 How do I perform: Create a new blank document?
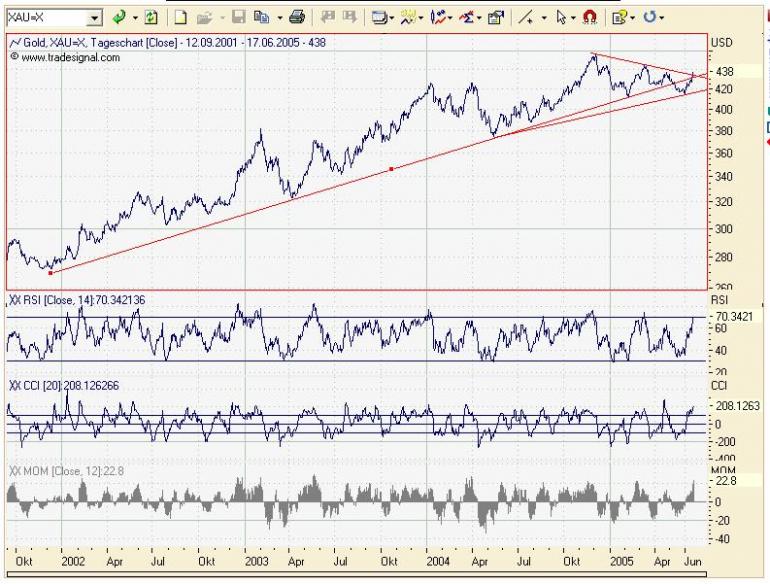coord(181,18)
